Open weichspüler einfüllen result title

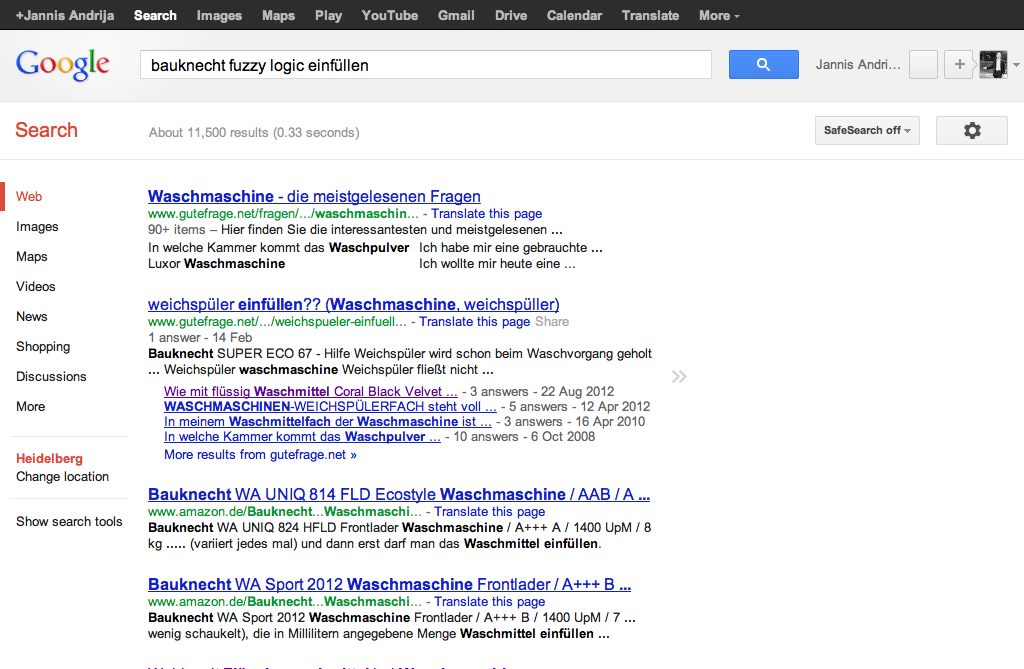353,304
